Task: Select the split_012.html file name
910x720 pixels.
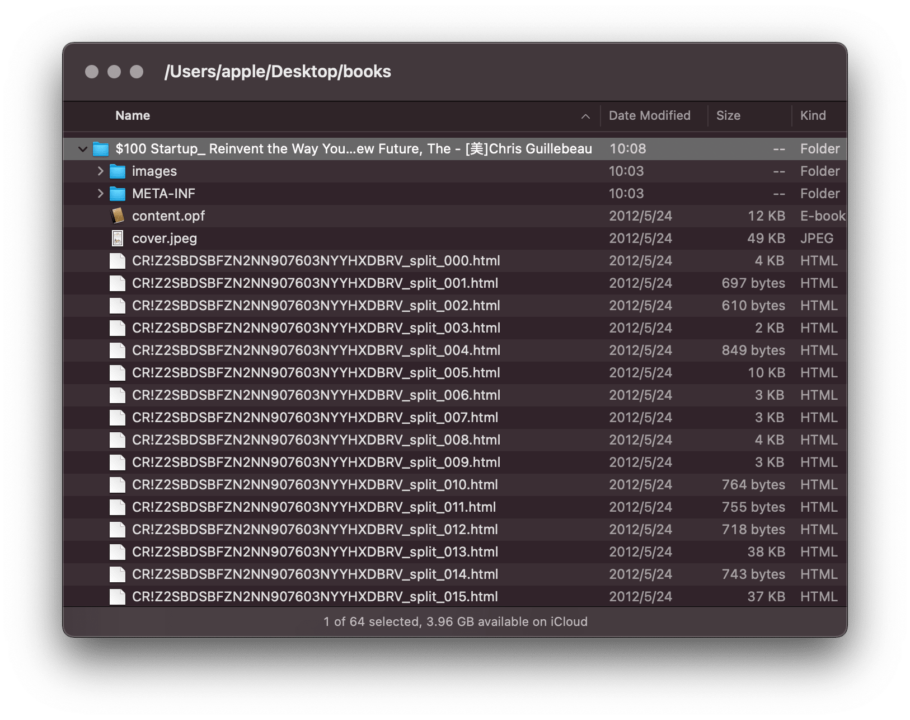Action: coord(315,529)
